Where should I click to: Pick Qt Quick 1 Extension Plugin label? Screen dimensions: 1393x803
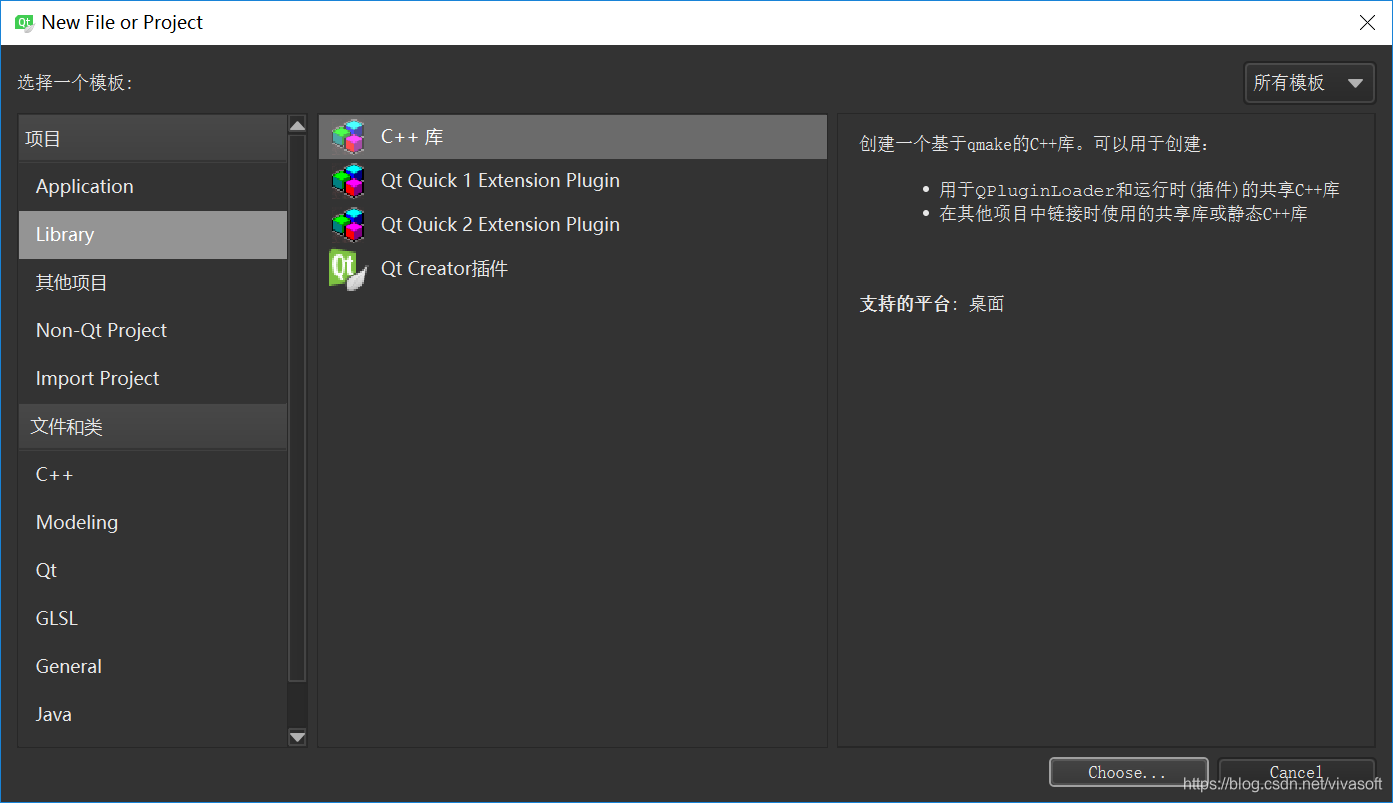click(x=500, y=181)
